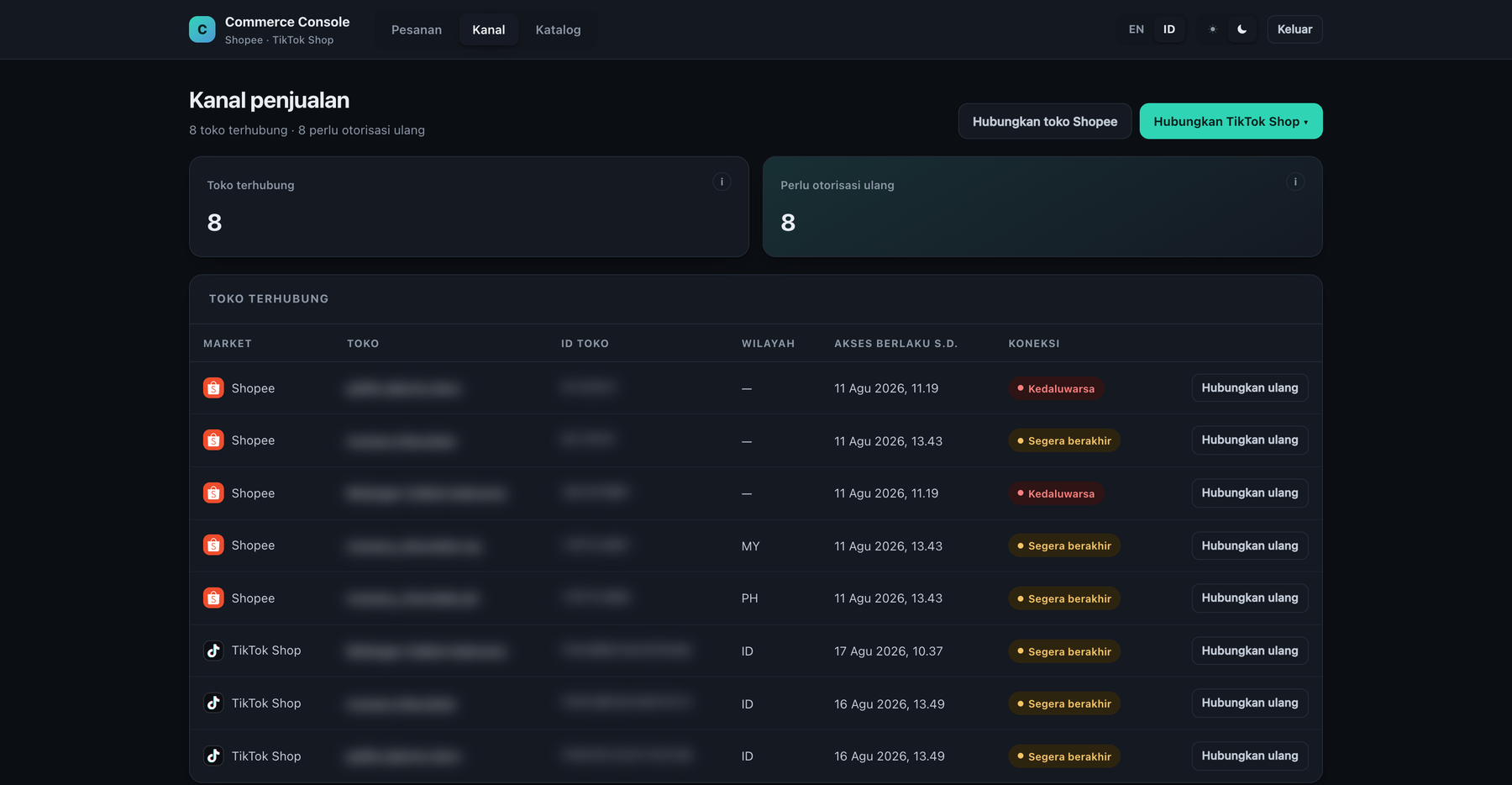Select EN language option
The width and height of the screenshot is (1512, 785).
click(1136, 29)
